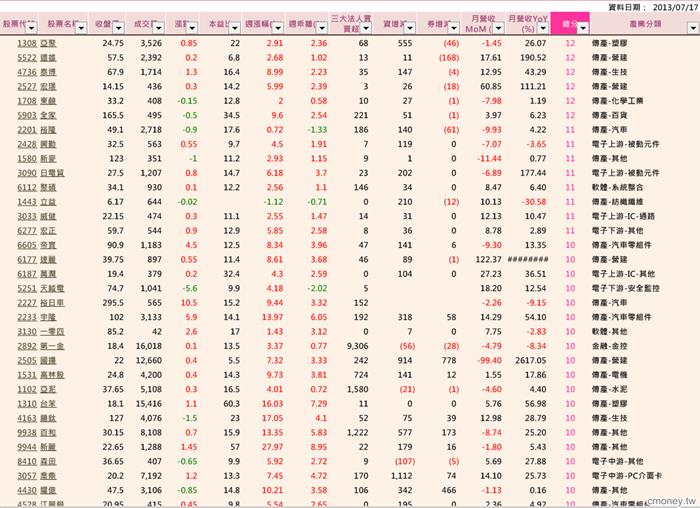This screenshot has height=508, width=700.
Task: Open the 漲跌 column filter dropdown
Action: [x=192, y=28]
